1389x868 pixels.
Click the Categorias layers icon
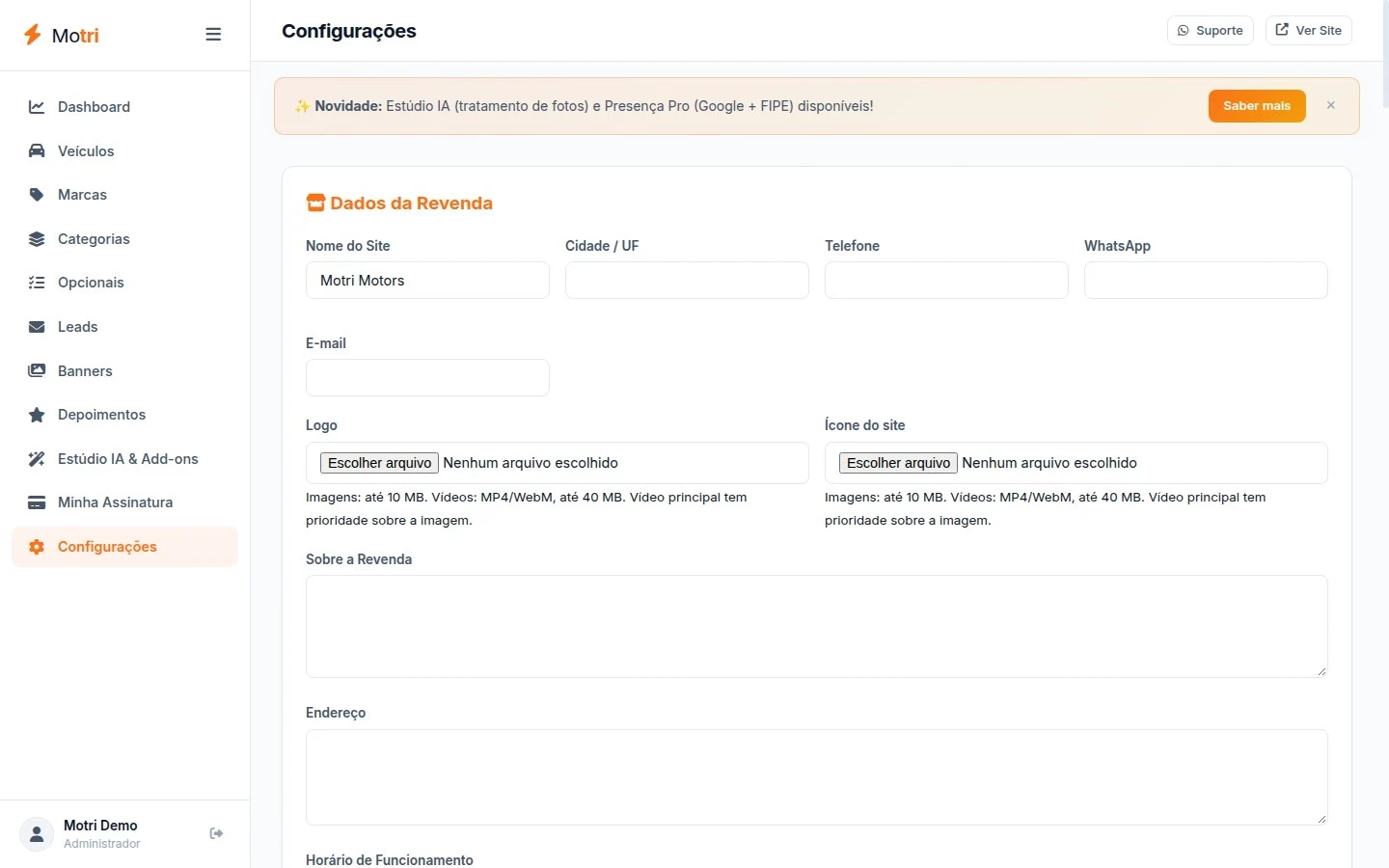coord(37,239)
